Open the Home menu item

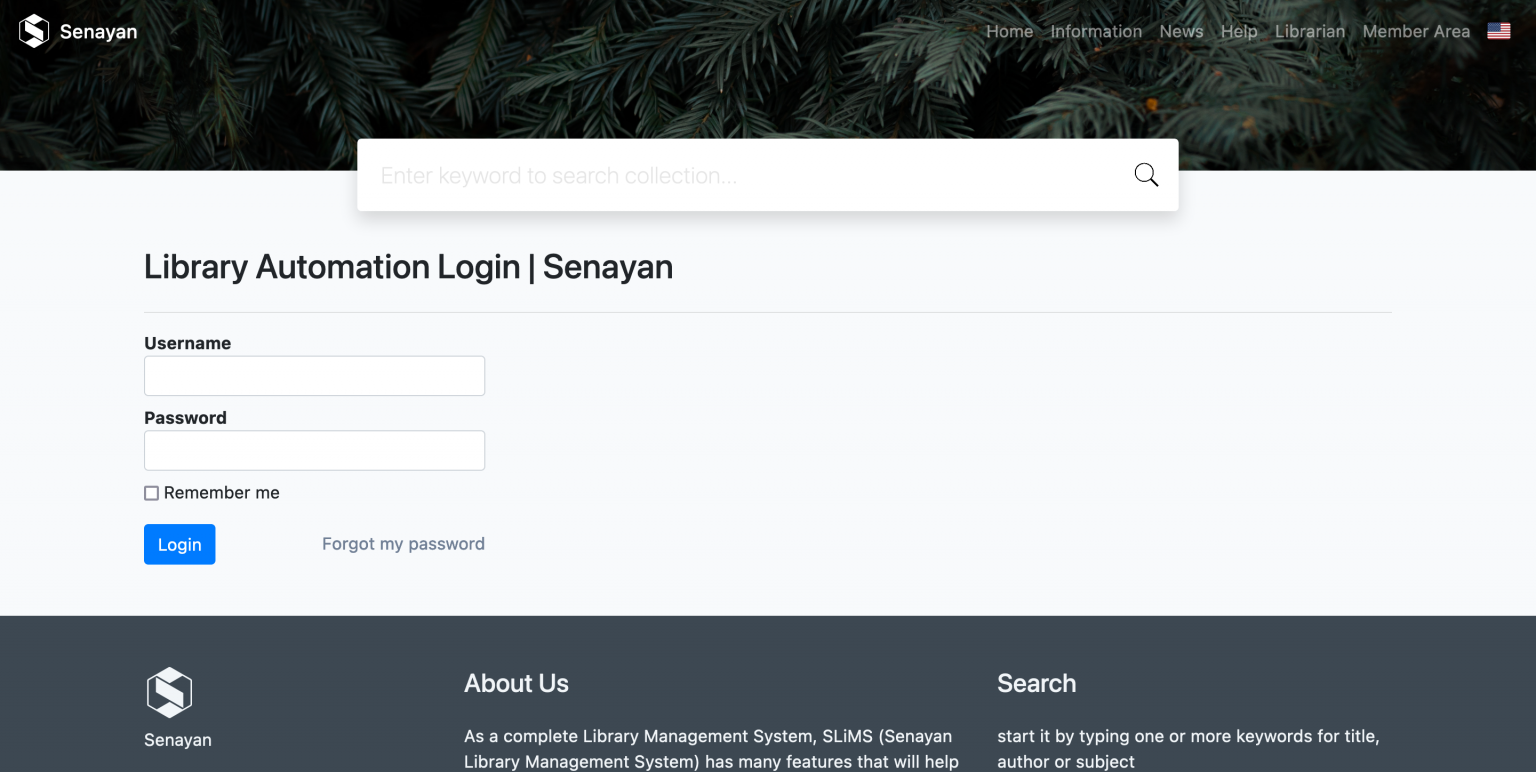click(x=1009, y=31)
